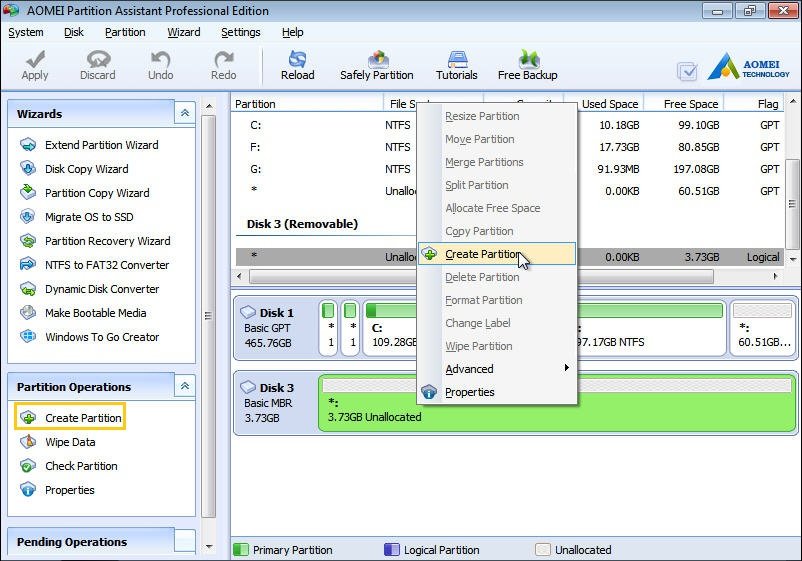
Task: Click the Flag column header
Action: [754, 104]
